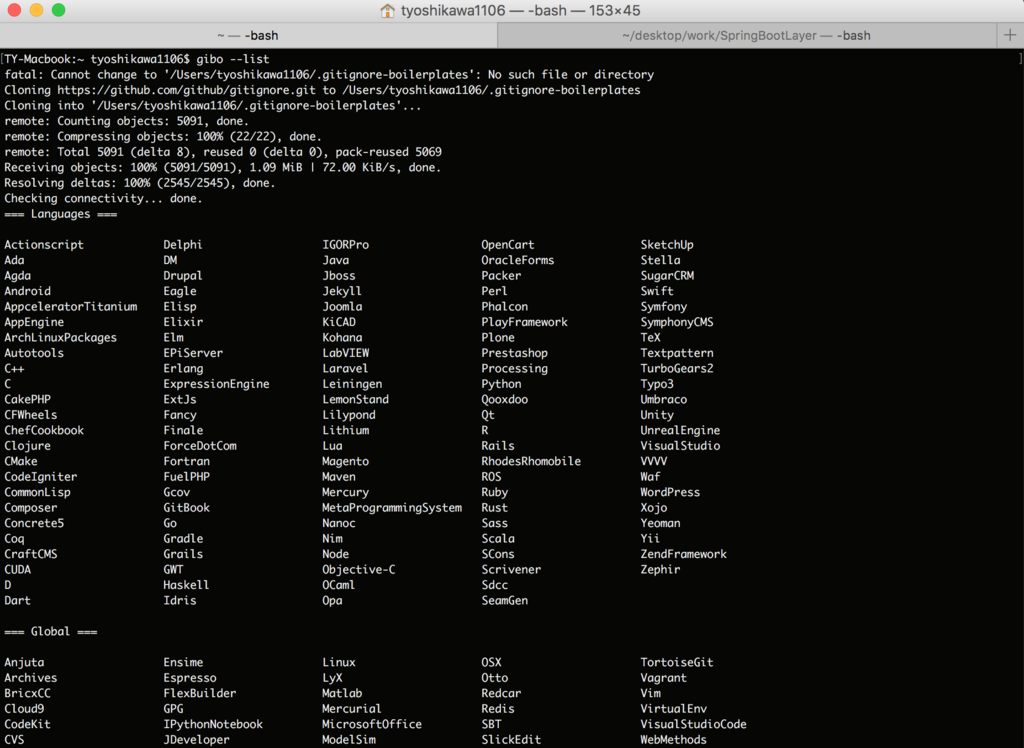Screen dimensions: 1024x748
Task: Click 'RhodesRhomobile' entry
Action: [x=531, y=461]
